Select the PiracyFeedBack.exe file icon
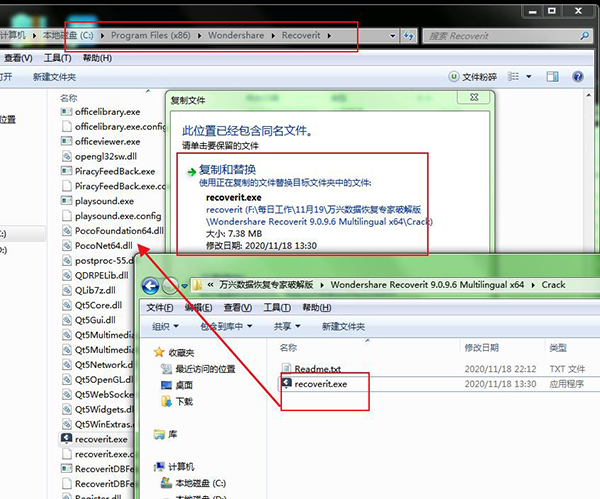The width and height of the screenshot is (600, 499). (x=67, y=171)
